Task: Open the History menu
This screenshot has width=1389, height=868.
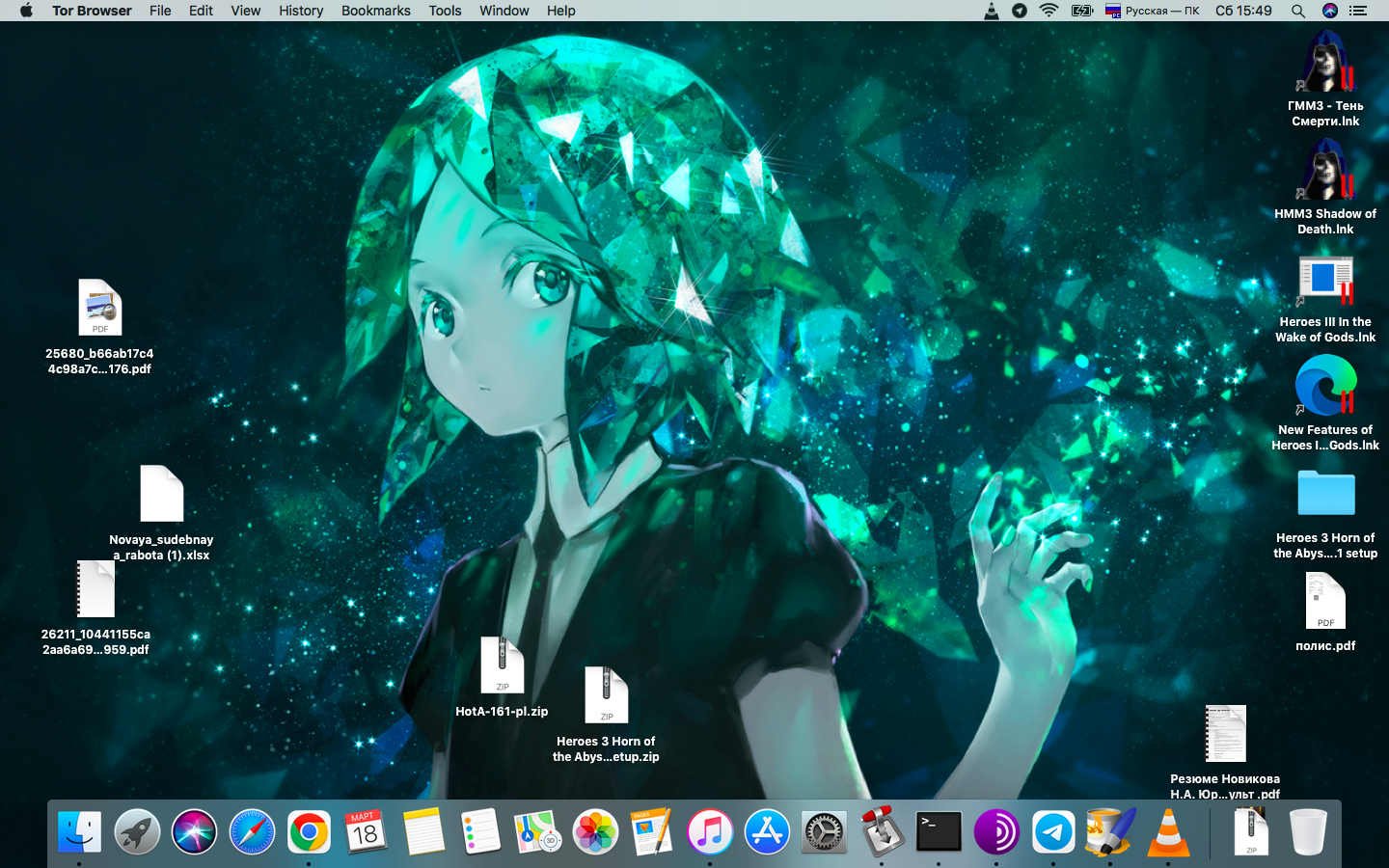Action: [301, 11]
